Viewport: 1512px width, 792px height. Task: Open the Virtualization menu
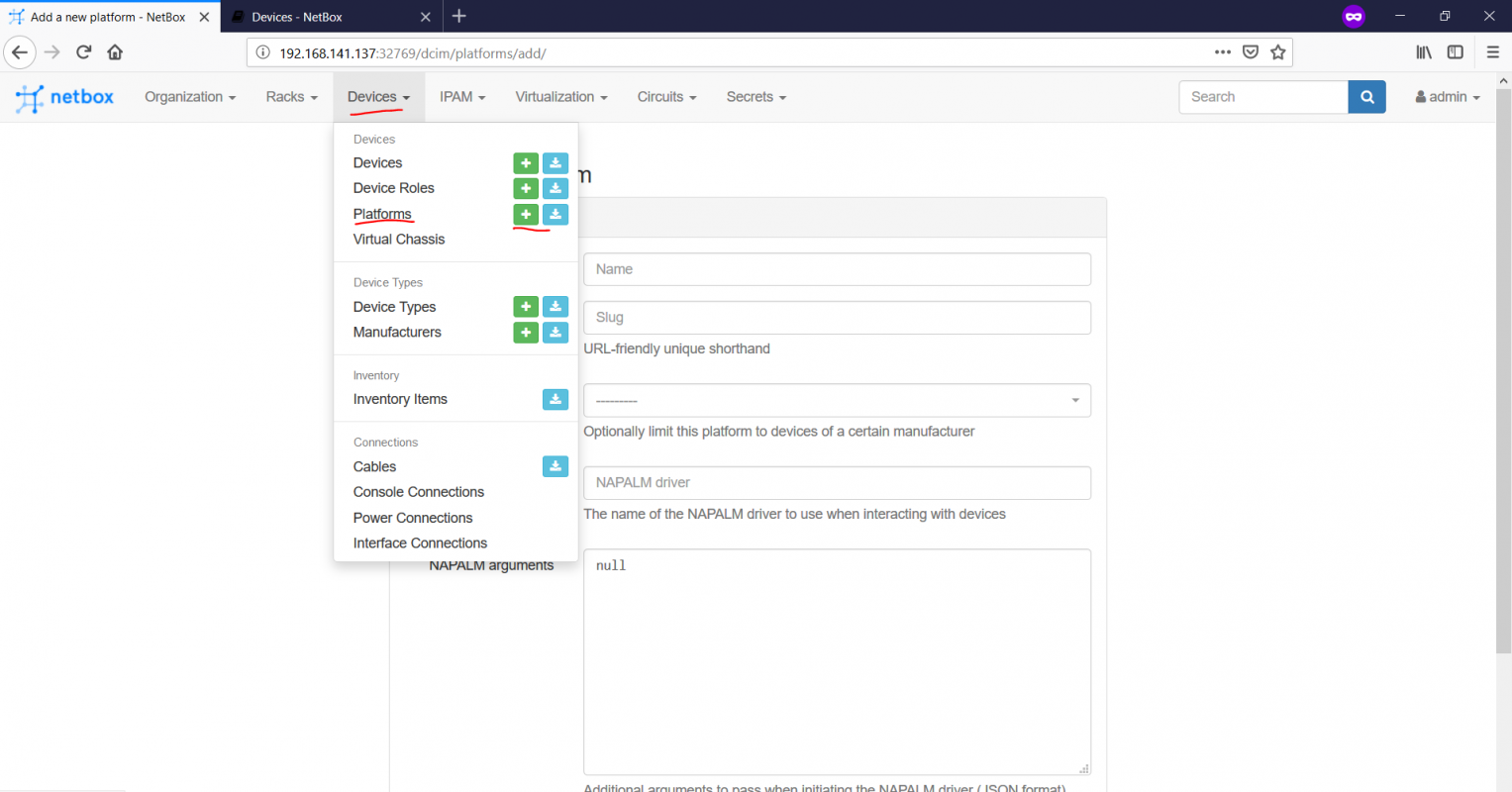(560, 96)
